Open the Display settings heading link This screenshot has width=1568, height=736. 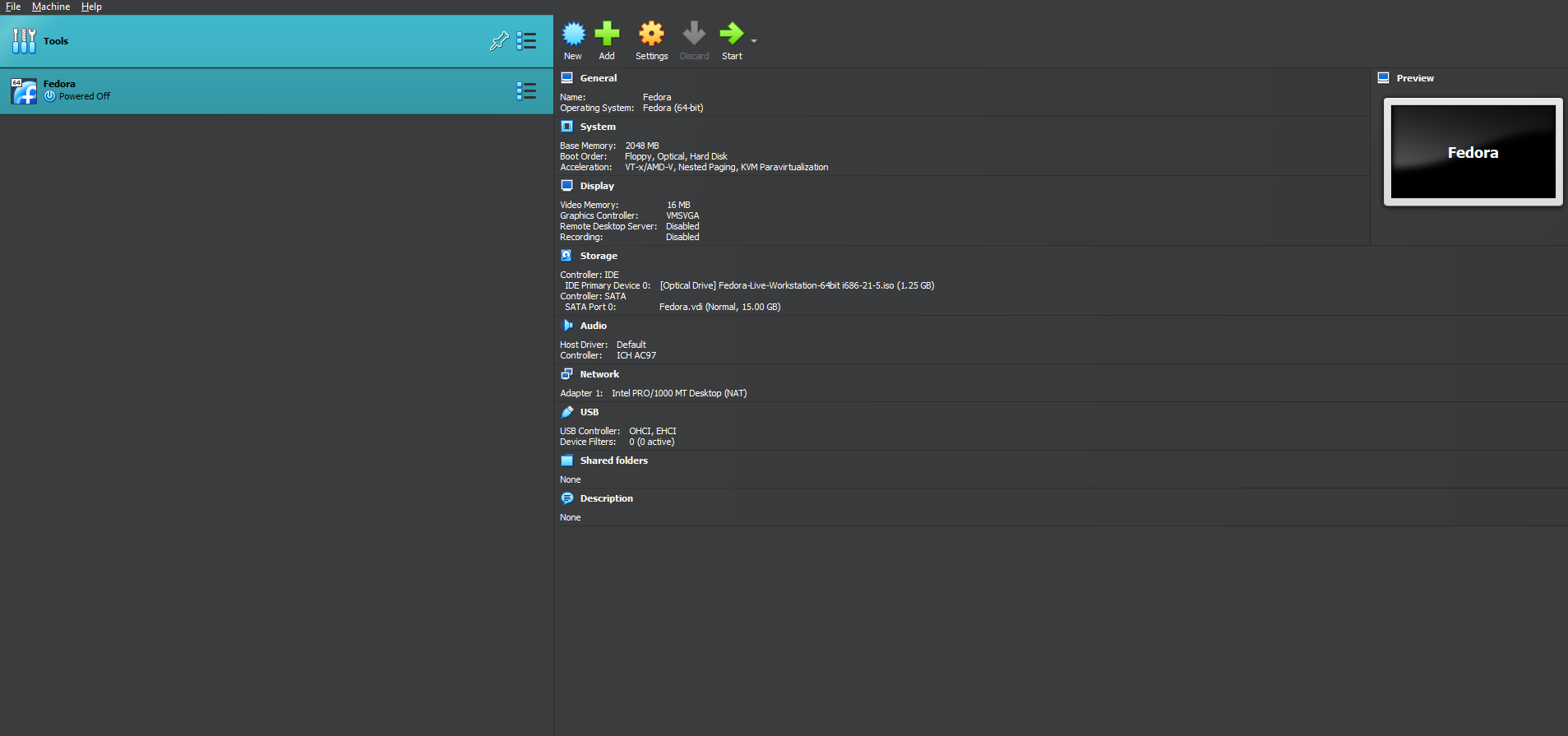click(x=597, y=186)
